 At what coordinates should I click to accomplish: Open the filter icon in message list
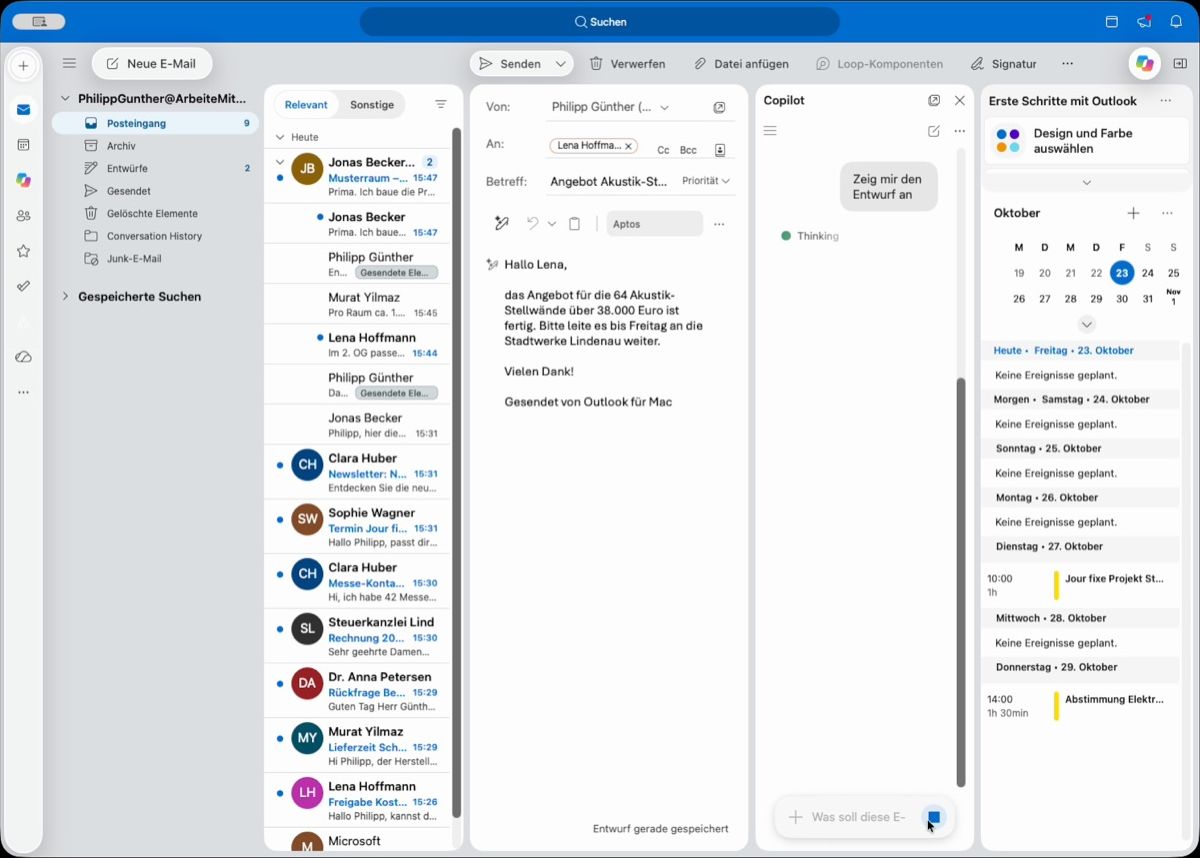point(441,104)
